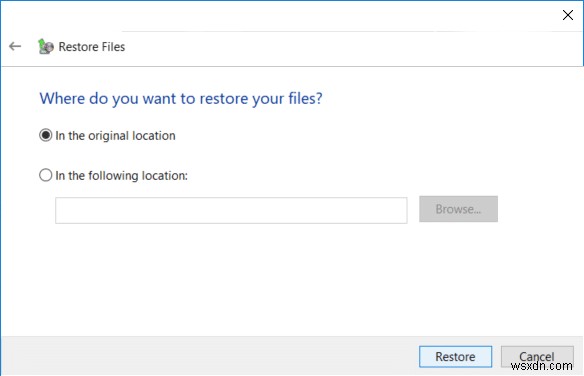Screen dimensions: 584x376
Task: Choose 'In the following location' radio button
Action: pyautogui.click(x=45, y=175)
